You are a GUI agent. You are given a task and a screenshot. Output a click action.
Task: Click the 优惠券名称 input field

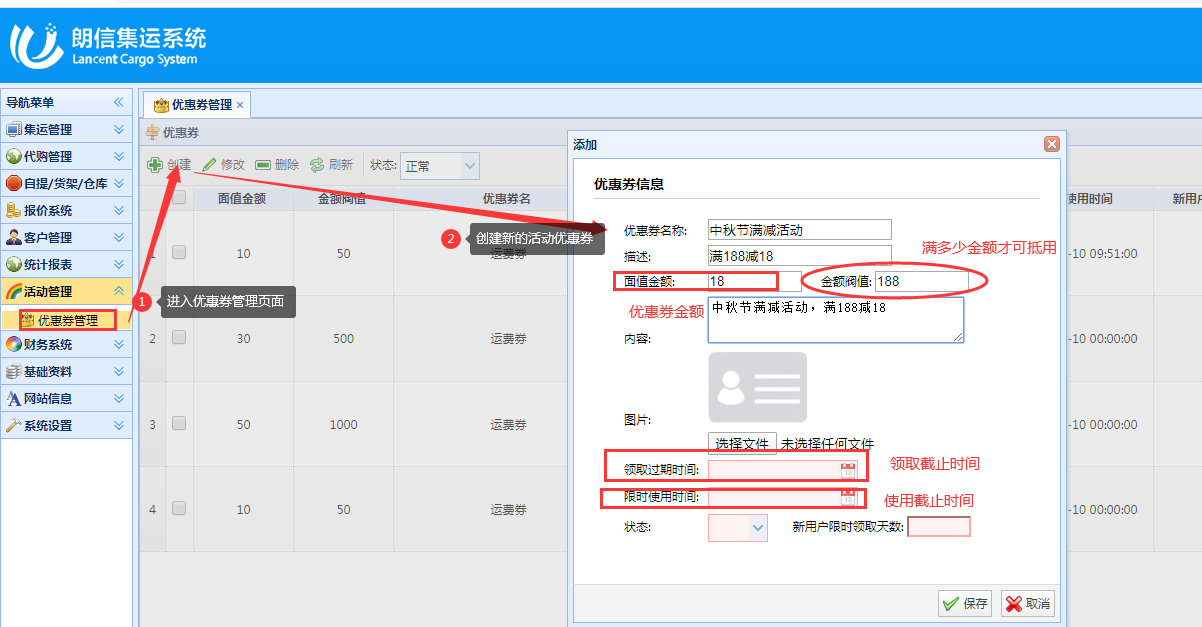[799, 230]
